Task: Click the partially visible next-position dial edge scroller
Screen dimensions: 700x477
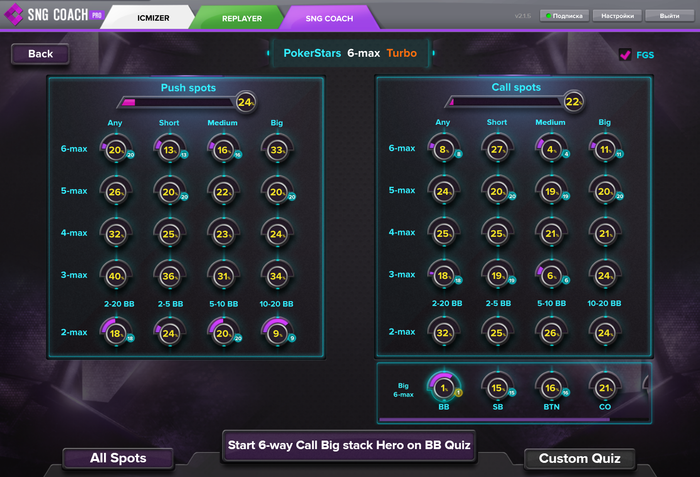Action: tap(646, 384)
